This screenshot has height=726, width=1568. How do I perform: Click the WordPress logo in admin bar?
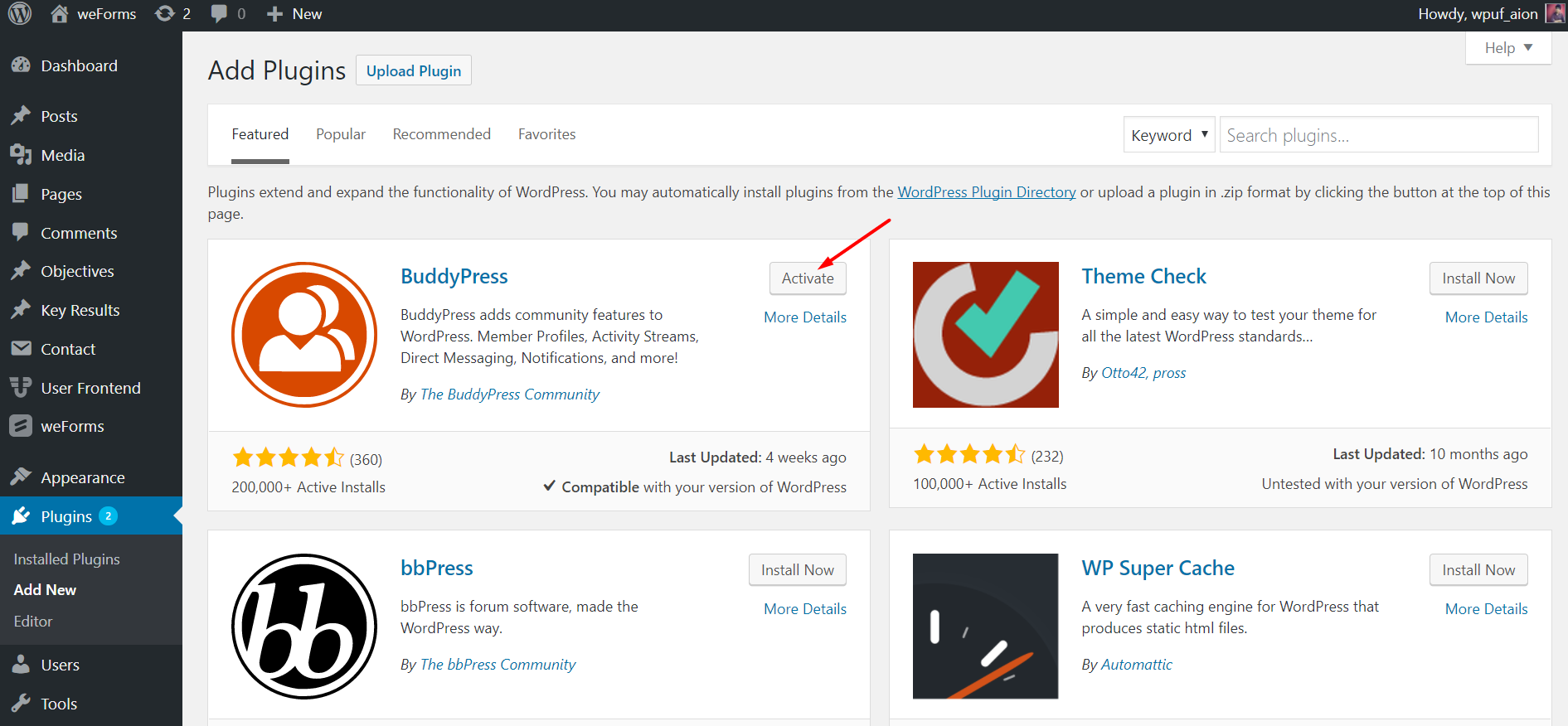(19, 14)
